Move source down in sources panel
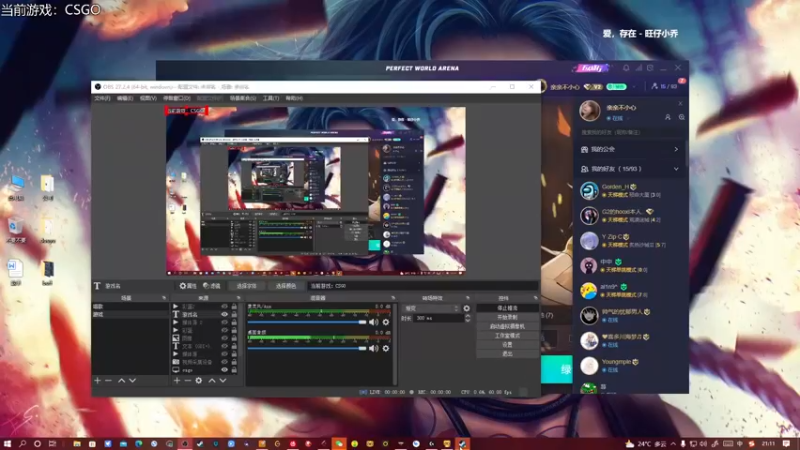The width and height of the screenshot is (800, 450). pos(223,381)
